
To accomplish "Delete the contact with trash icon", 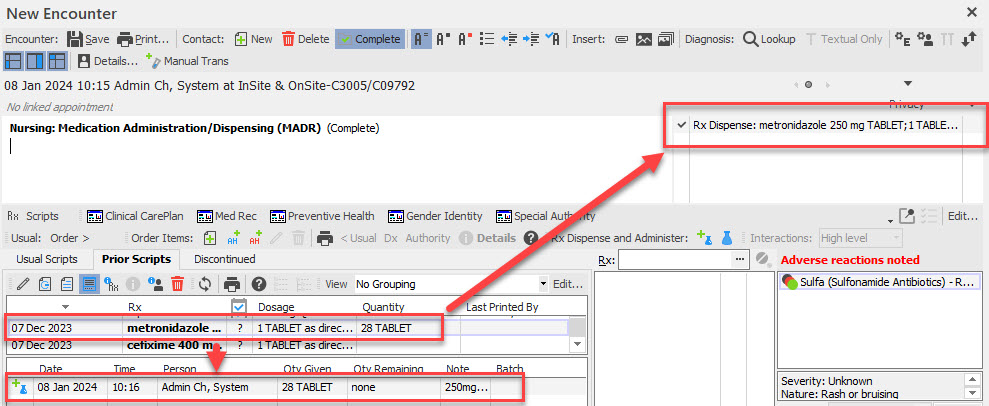I will [x=306, y=39].
